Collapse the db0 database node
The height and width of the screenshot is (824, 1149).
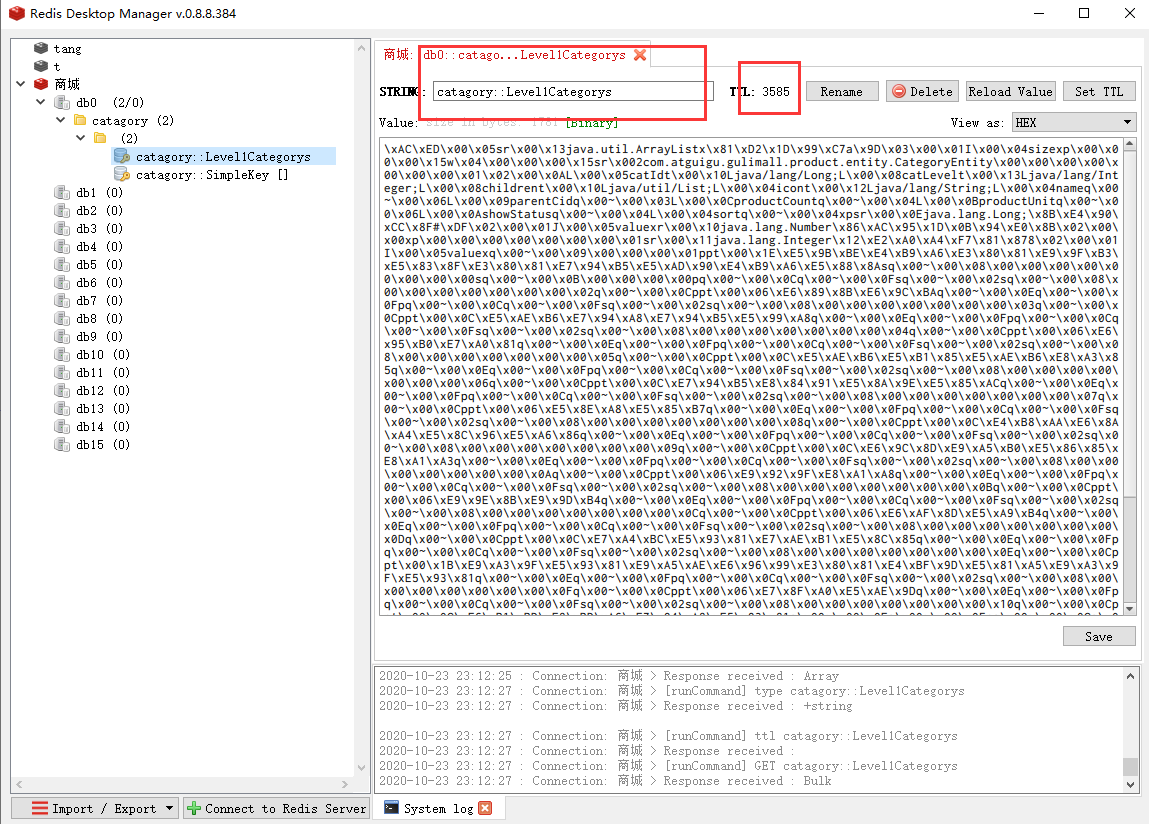point(41,102)
